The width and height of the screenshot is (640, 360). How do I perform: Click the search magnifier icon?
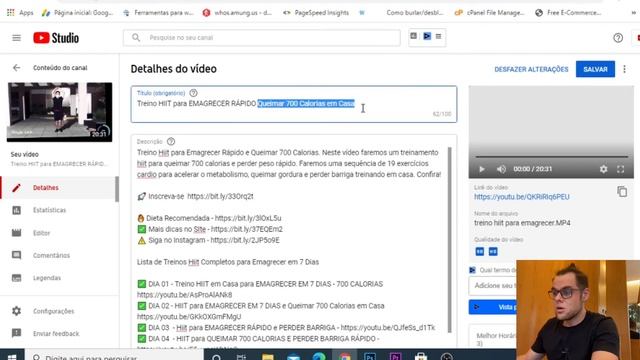[x=136, y=38]
